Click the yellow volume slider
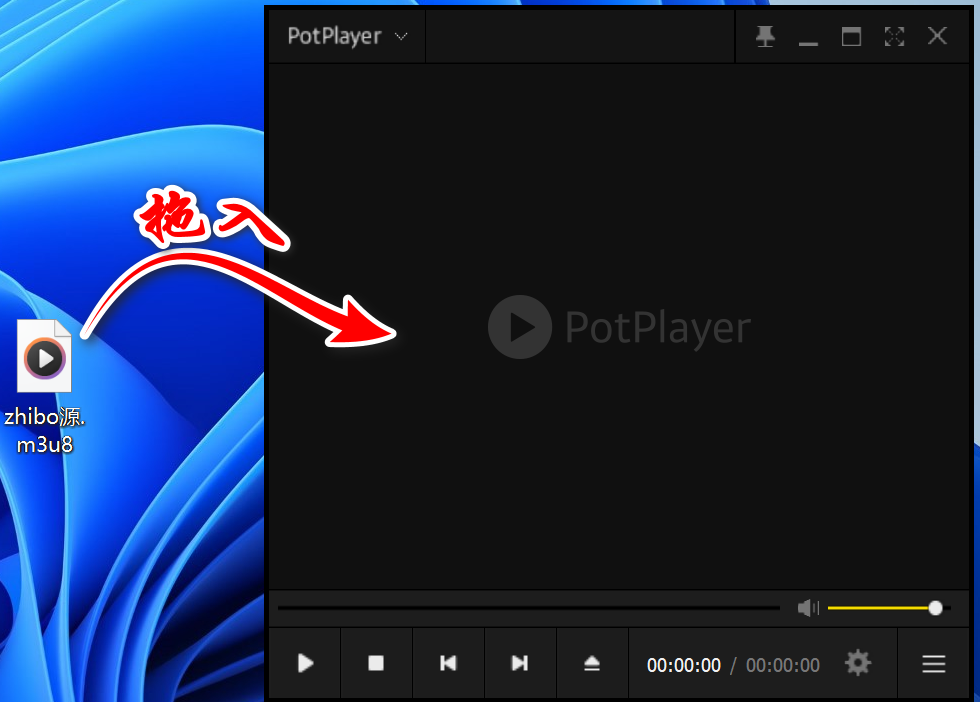Viewport: 980px width, 702px height. (889, 608)
